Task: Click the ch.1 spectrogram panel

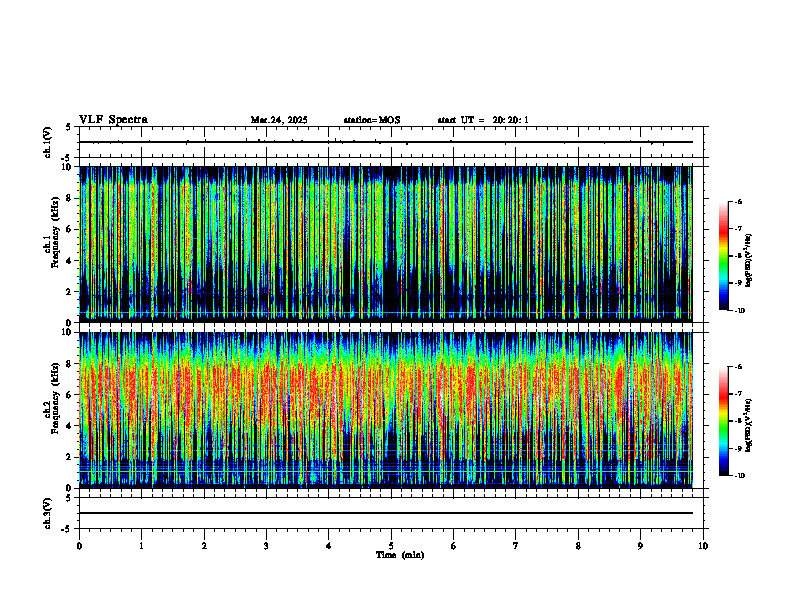Action: [x=386, y=244]
